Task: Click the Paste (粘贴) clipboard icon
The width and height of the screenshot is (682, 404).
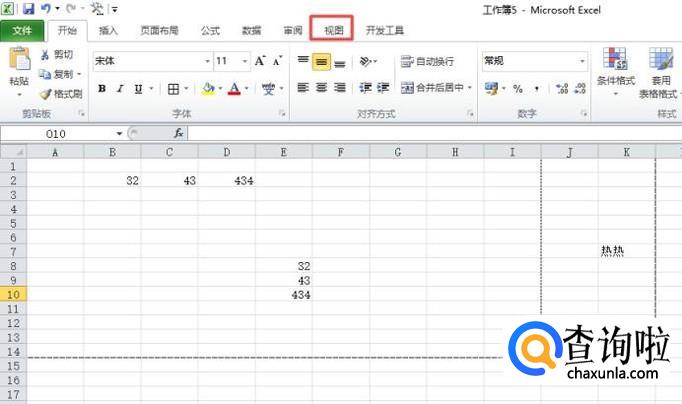Action: pyautogui.click(x=19, y=60)
